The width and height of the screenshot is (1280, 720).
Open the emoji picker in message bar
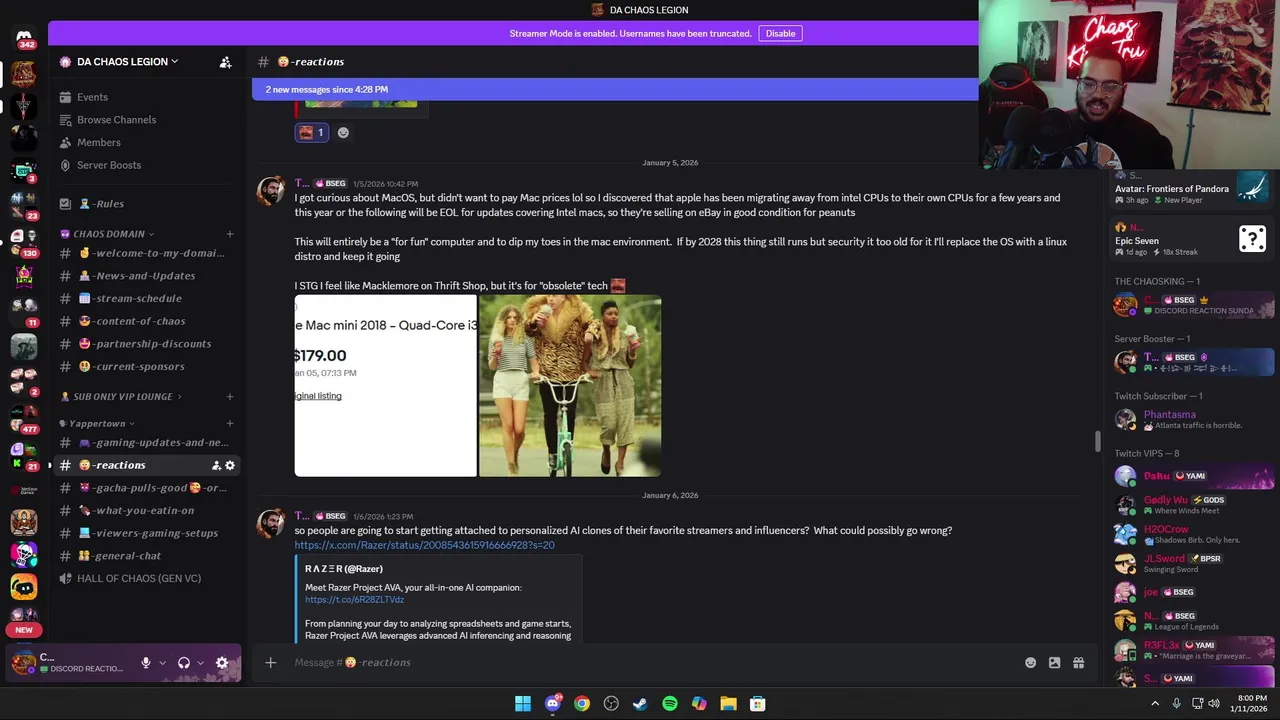1030,662
